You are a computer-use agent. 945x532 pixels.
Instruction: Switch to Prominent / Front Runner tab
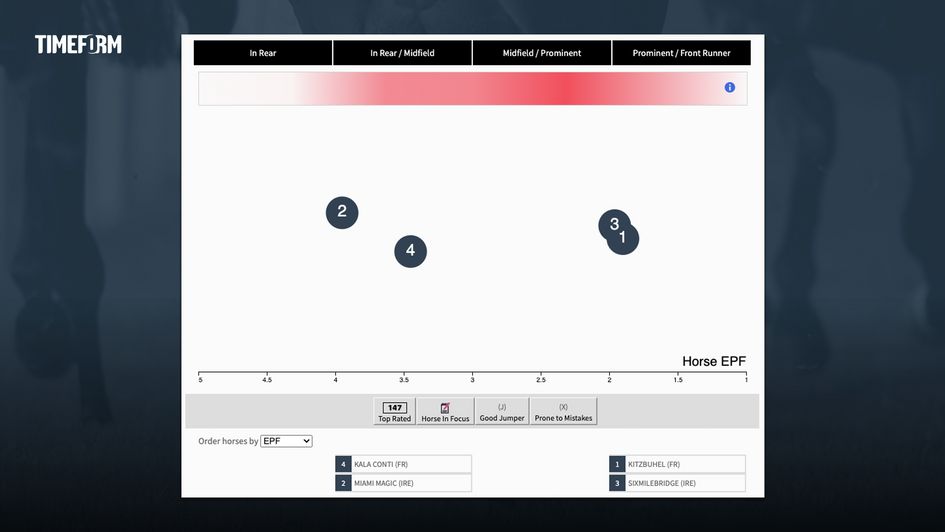point(681,53)
